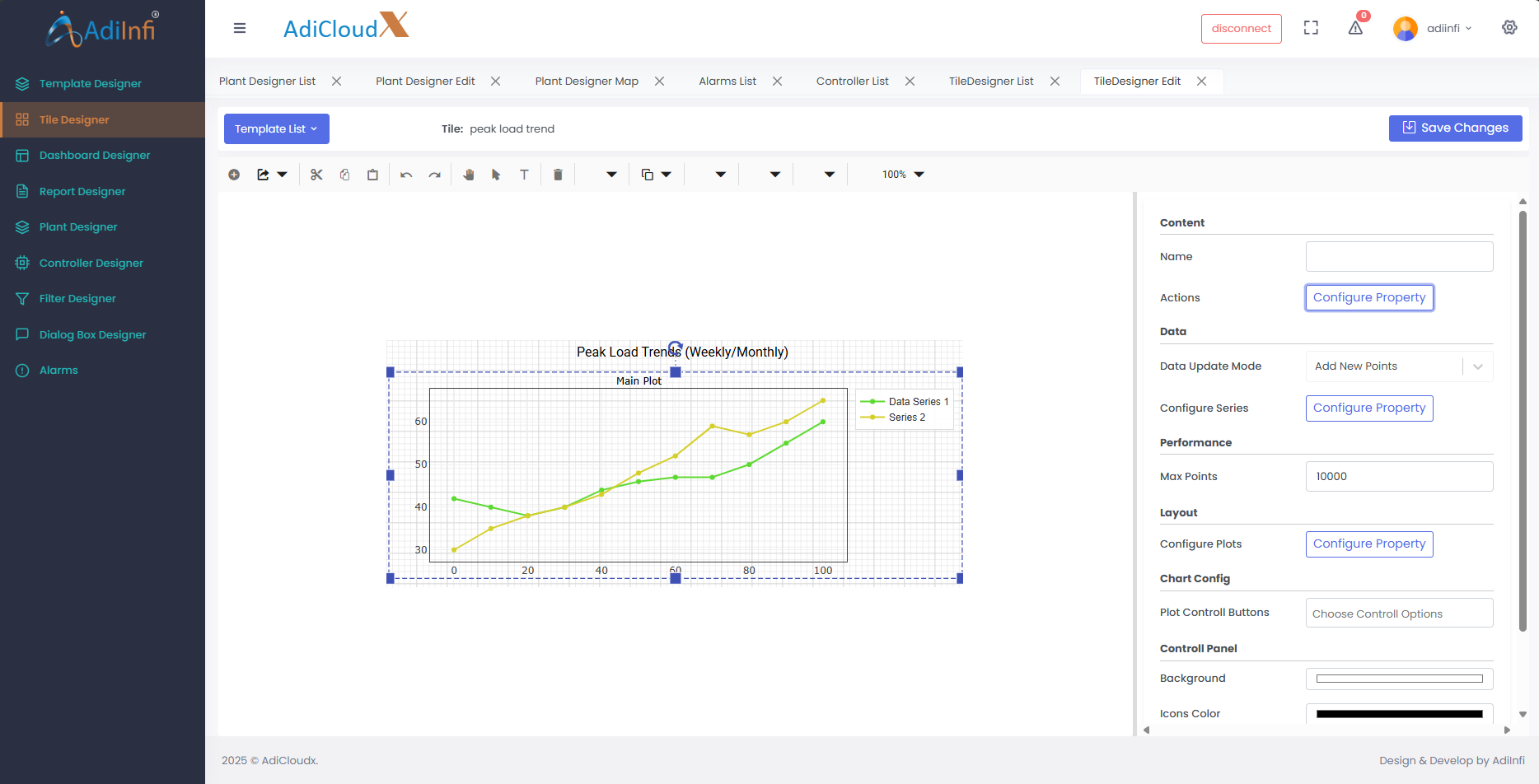Open Dialog Box Designer in sidebar
Viewport: 1539px width, 784px height.
(102, 334)
